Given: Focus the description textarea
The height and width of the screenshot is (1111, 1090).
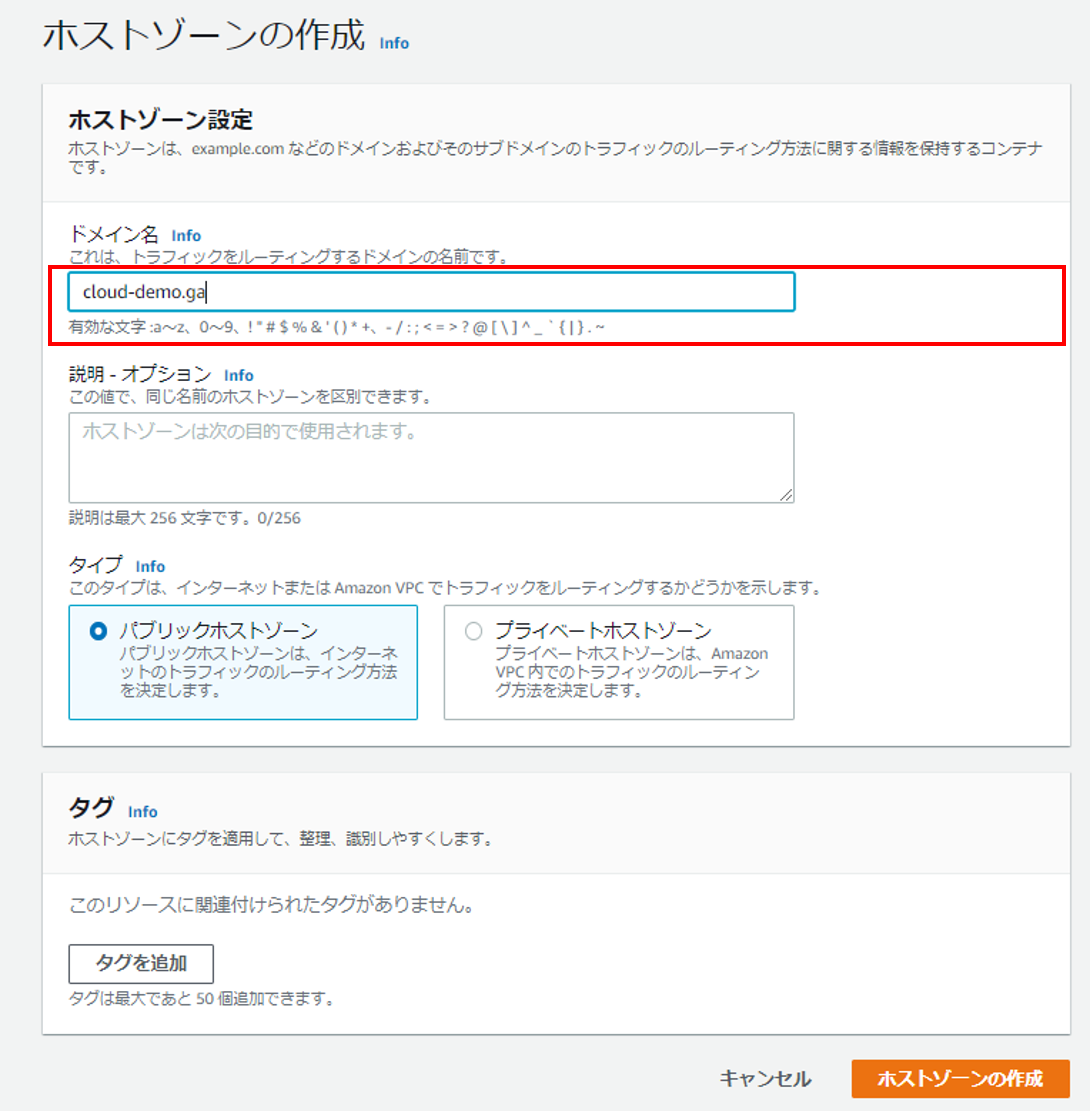Looking at the screenshot, I should tap(432, 458).
